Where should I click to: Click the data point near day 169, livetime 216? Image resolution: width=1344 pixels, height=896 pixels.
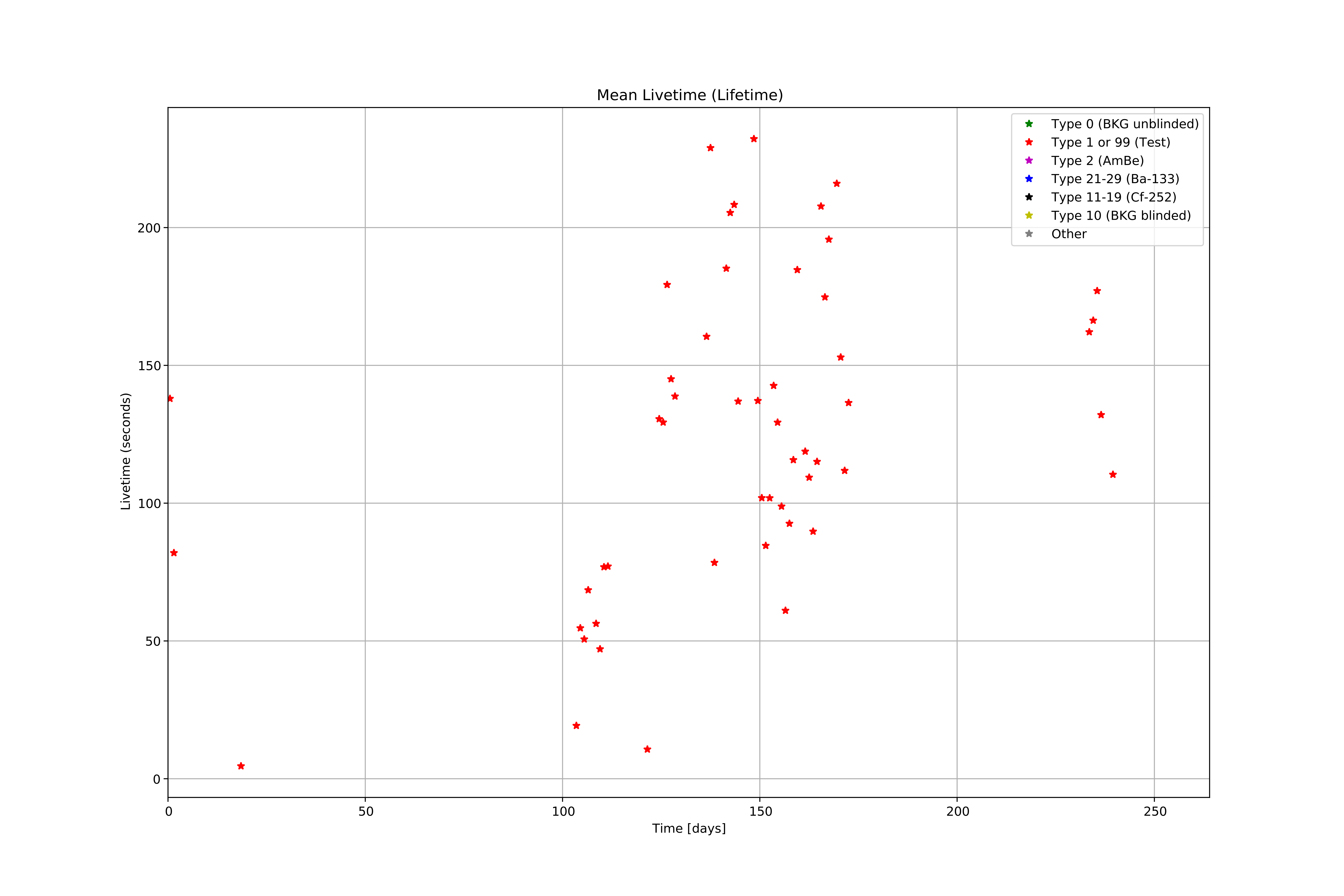[x=837, y=183]
